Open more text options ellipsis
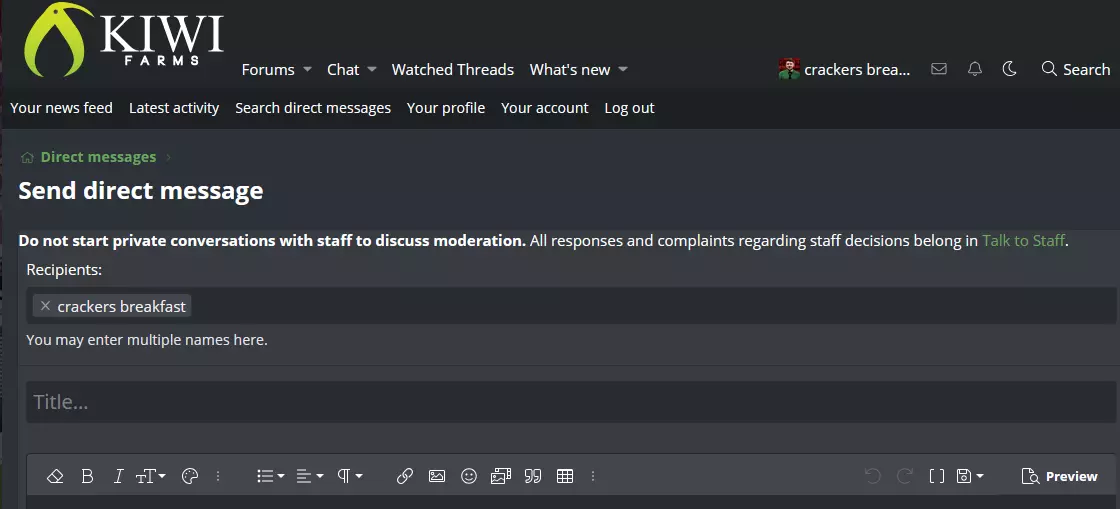Image resolution: width=1120 pixels, height=509 pixels. click(218, 476)
